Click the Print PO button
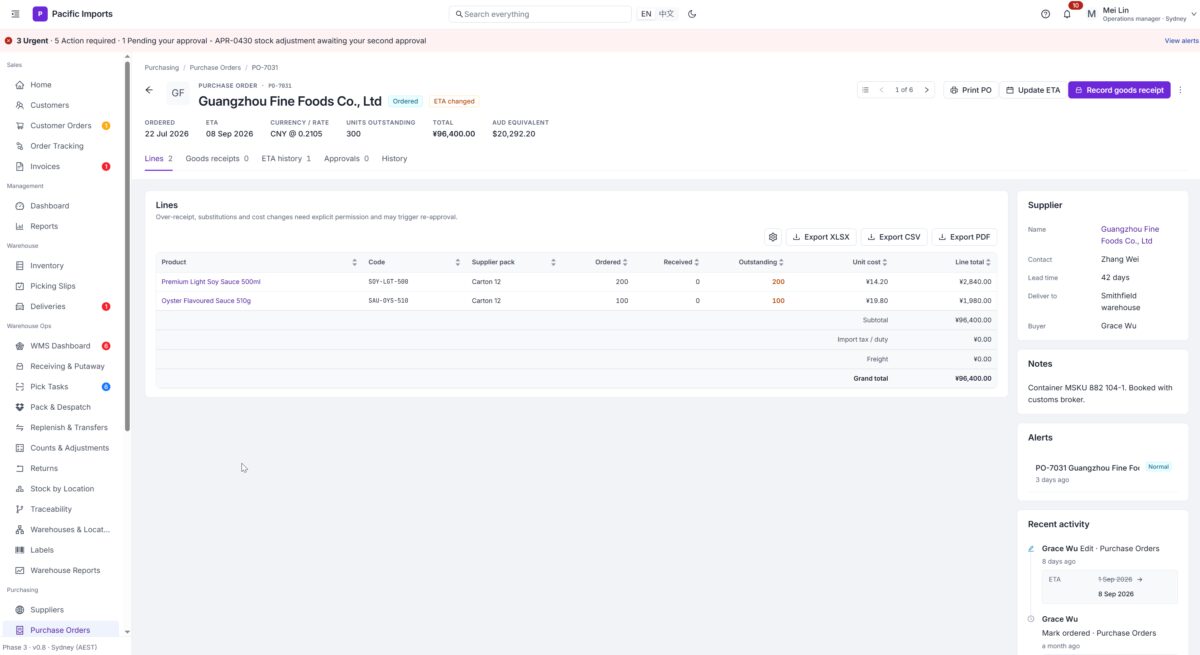 [x=971, y=90]
